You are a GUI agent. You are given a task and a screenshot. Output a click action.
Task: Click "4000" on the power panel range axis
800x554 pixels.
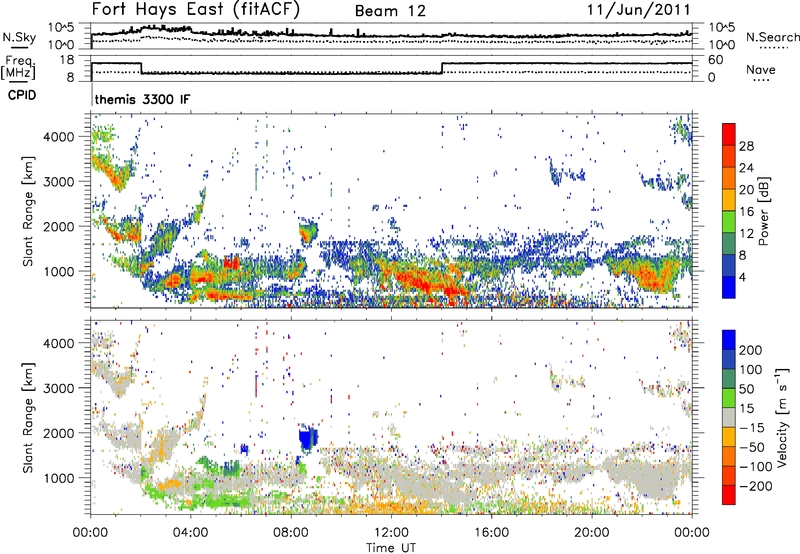point(59,137)
